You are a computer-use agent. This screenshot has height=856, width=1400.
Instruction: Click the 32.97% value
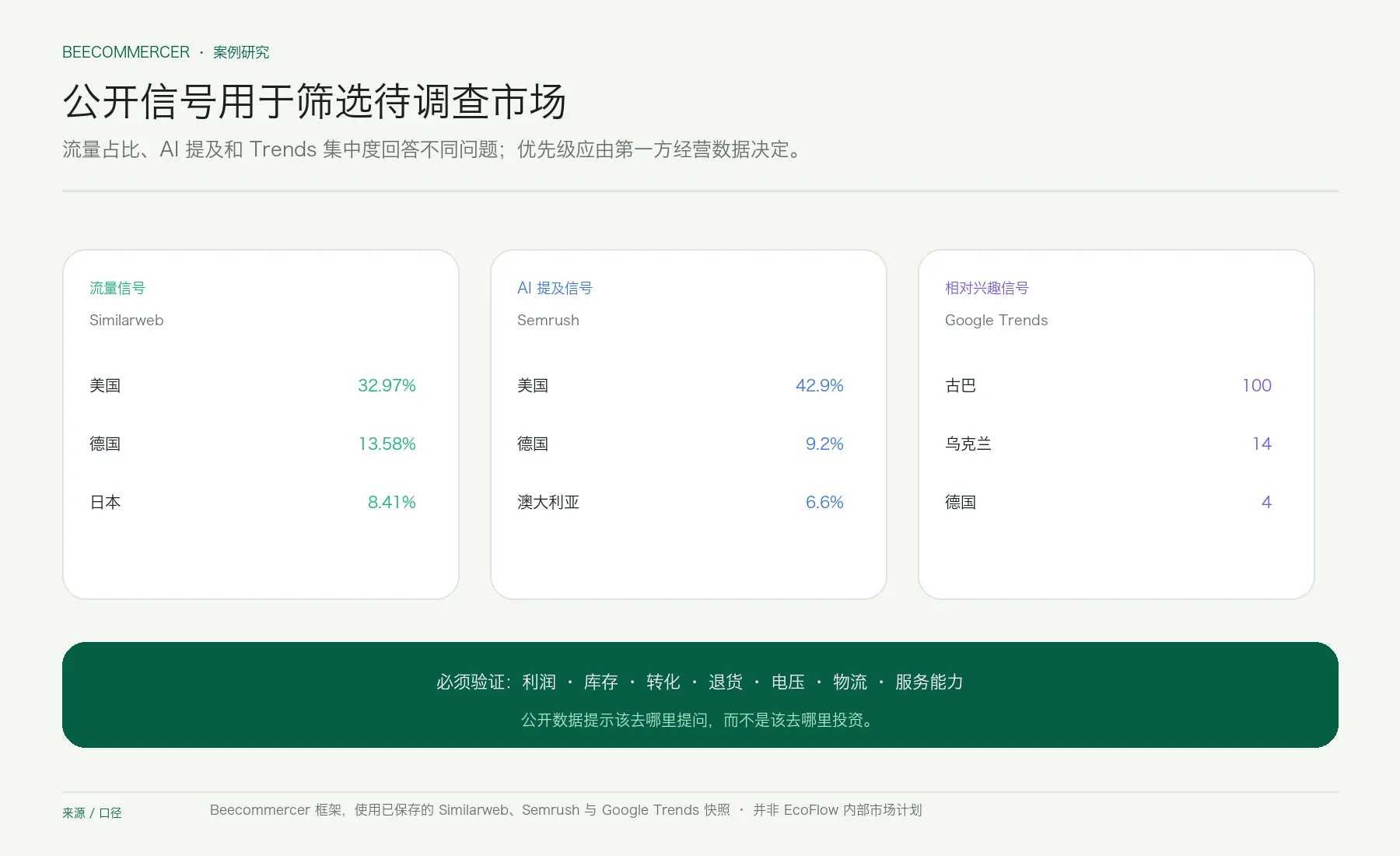tap(387, 385)
